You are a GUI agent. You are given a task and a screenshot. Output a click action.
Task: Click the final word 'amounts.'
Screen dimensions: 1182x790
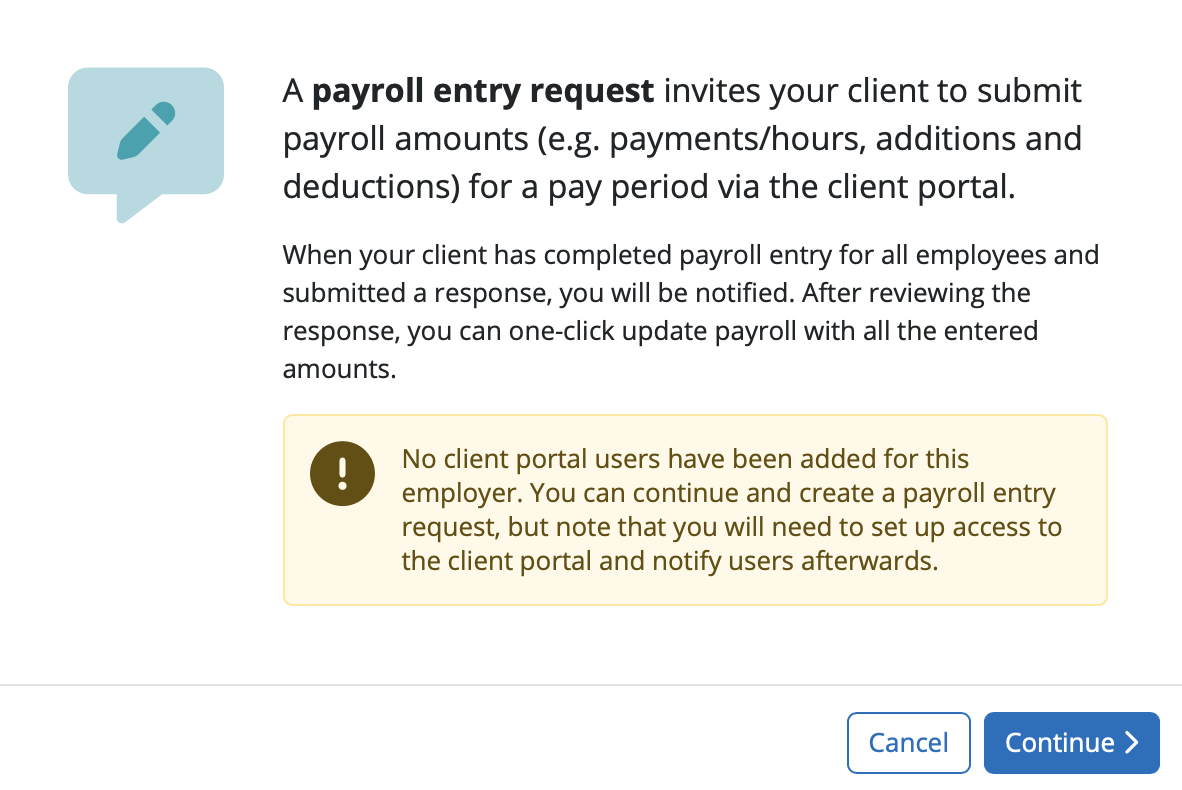339,369
